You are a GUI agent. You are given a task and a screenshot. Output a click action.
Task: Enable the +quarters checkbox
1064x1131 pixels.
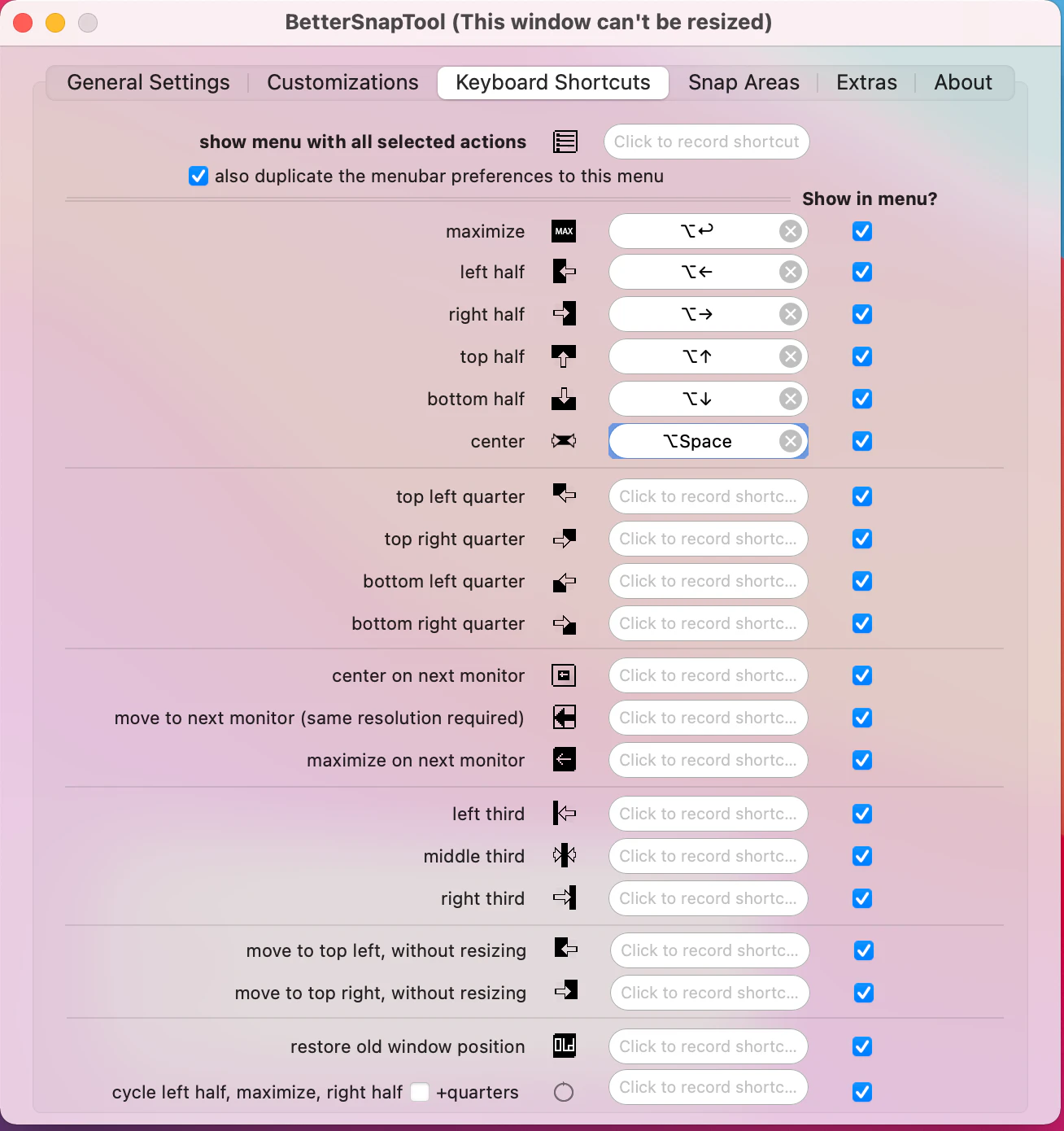[x=420, y=1092]
